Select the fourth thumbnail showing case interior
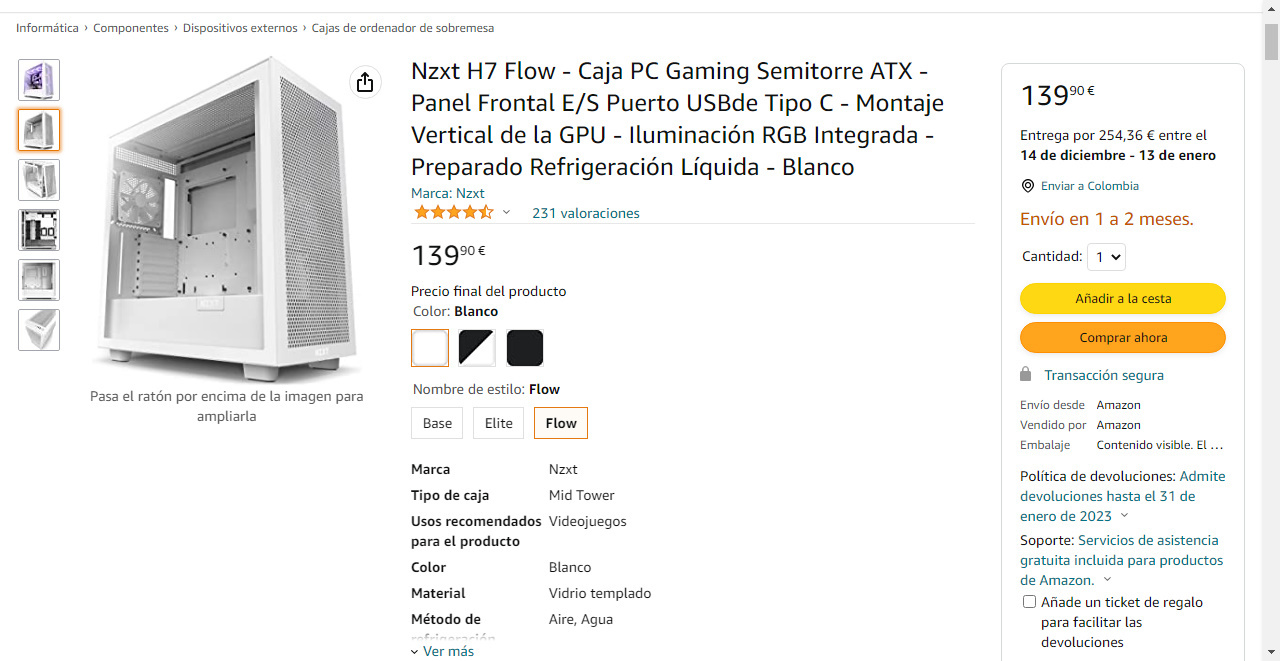 coord(39,230)
